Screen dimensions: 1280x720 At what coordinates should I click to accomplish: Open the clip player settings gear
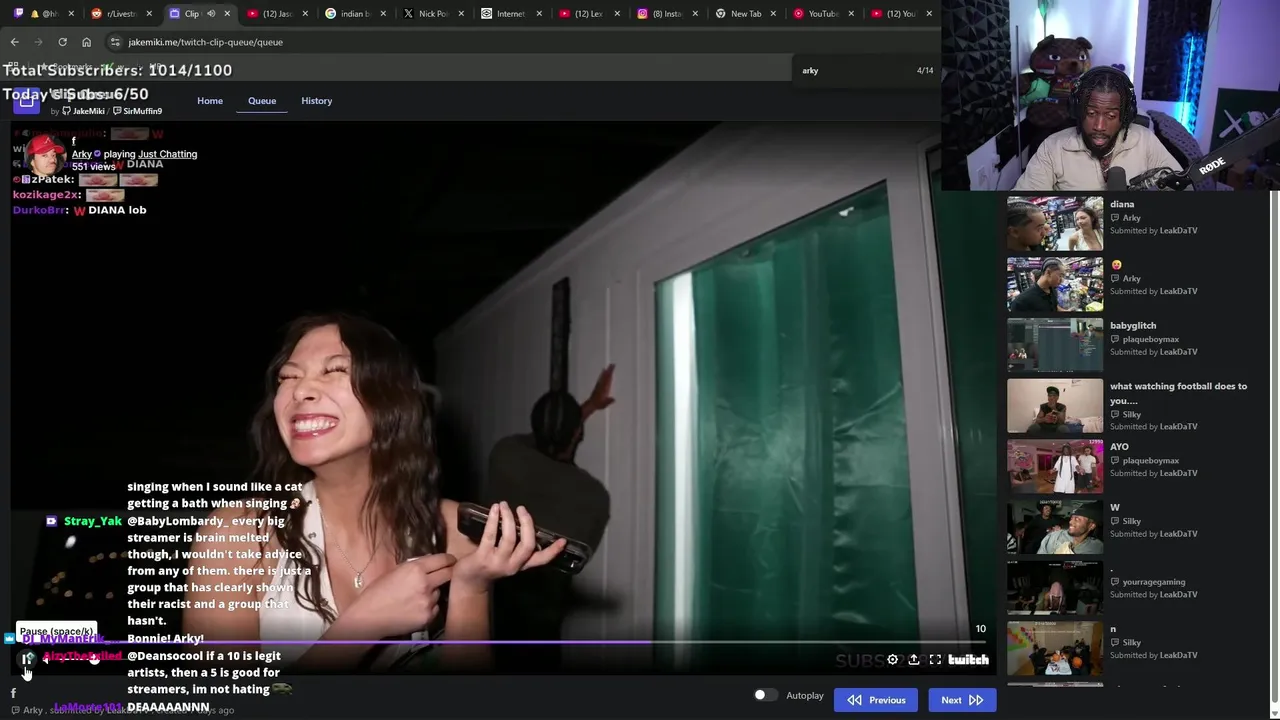(892, 659)
